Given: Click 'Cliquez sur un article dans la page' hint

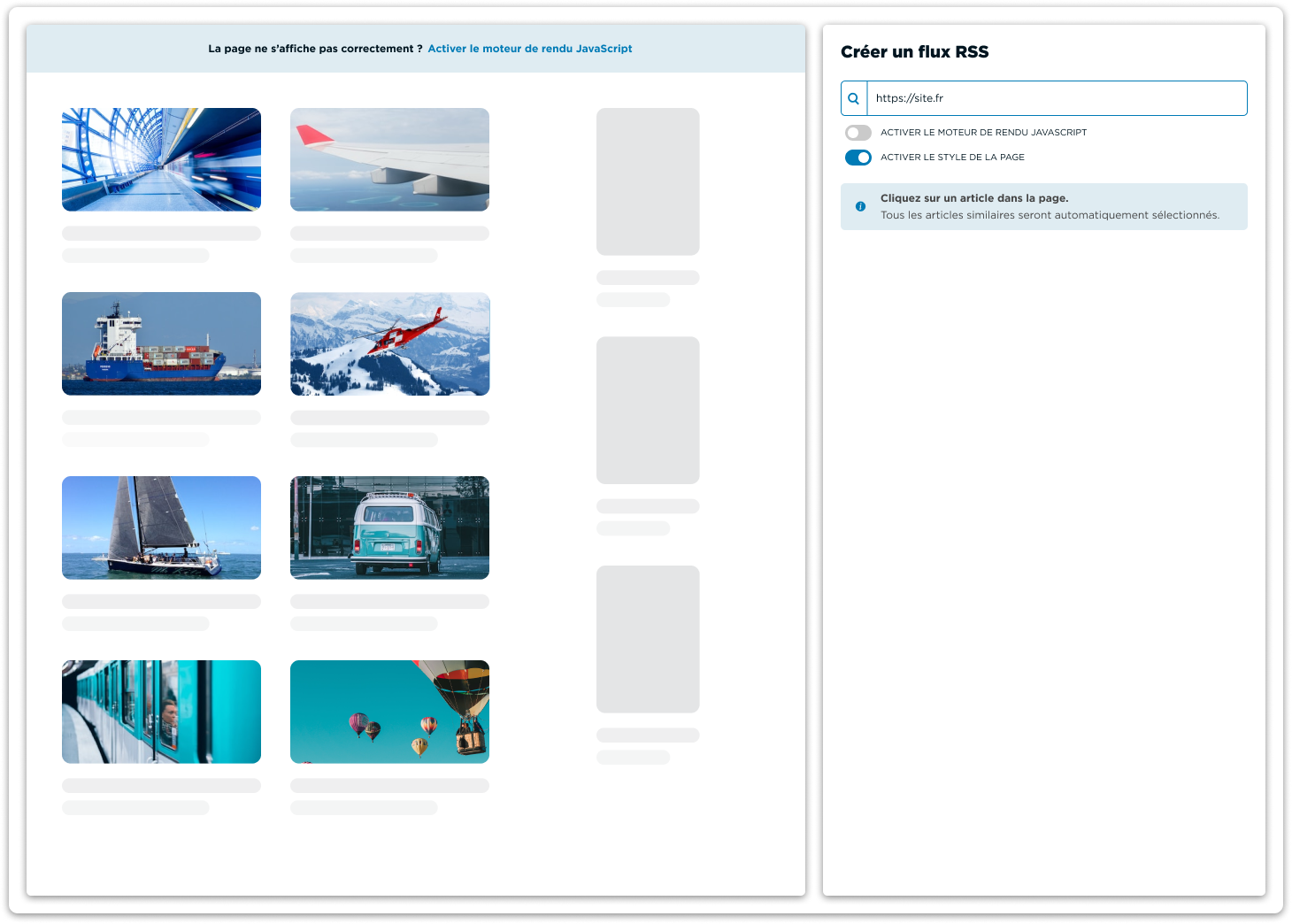Looking at the screenshot, I should [973, 198].
